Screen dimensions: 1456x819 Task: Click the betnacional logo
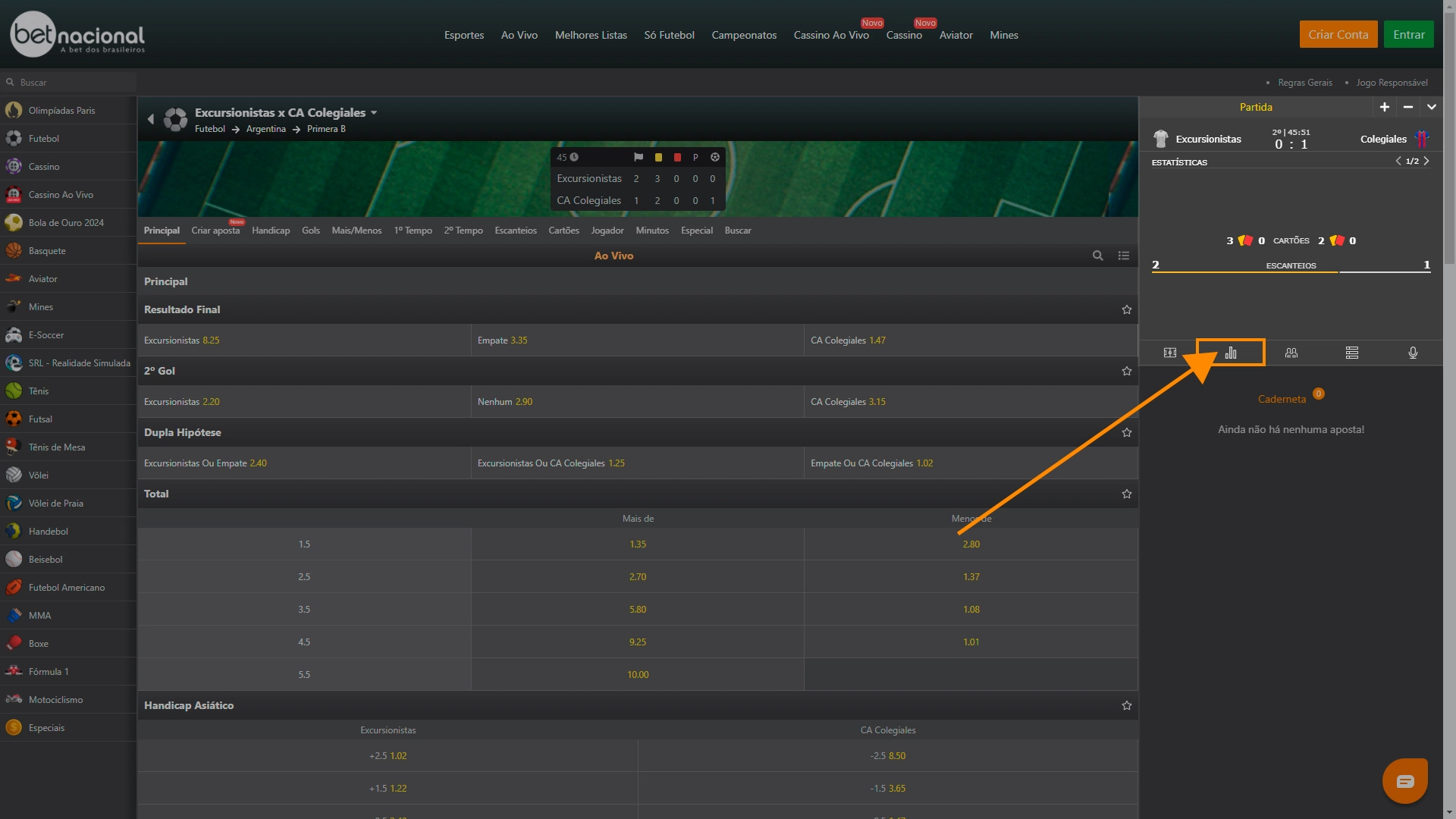(77, 34)
